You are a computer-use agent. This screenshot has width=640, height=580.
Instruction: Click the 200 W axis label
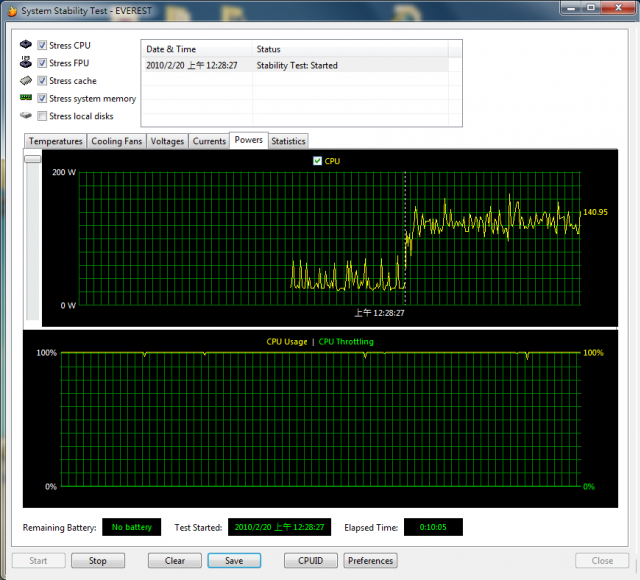(64, 172)
